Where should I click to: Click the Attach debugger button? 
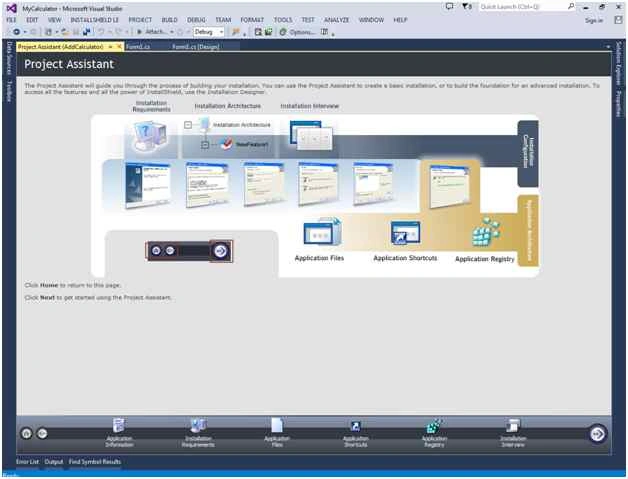tap(151, 32)
